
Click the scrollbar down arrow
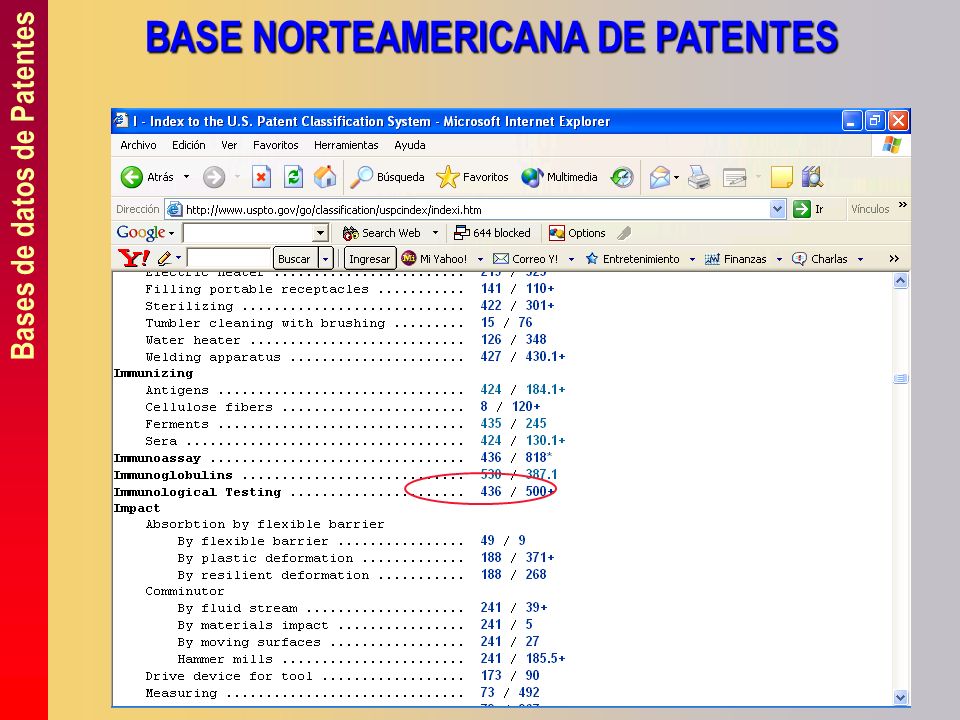click(x=901, y=697)
